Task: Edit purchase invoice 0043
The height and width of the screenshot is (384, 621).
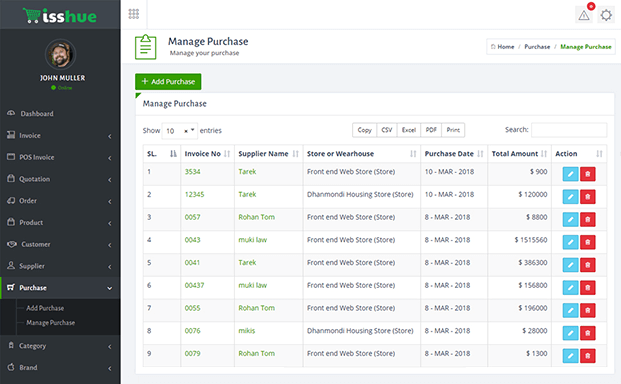Action: pos(570,242)
